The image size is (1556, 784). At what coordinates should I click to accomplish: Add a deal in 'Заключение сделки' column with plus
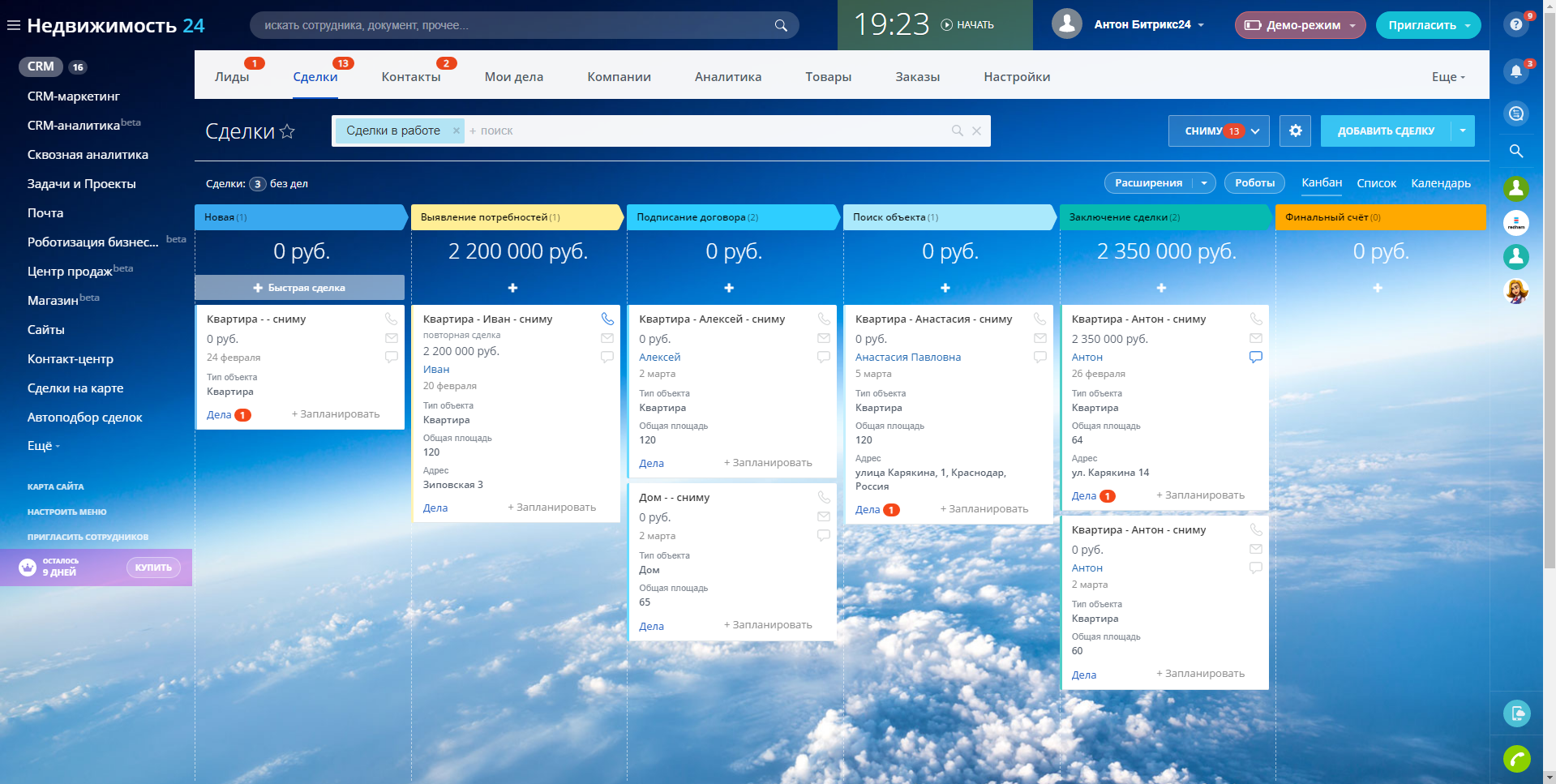point(1161,288)
